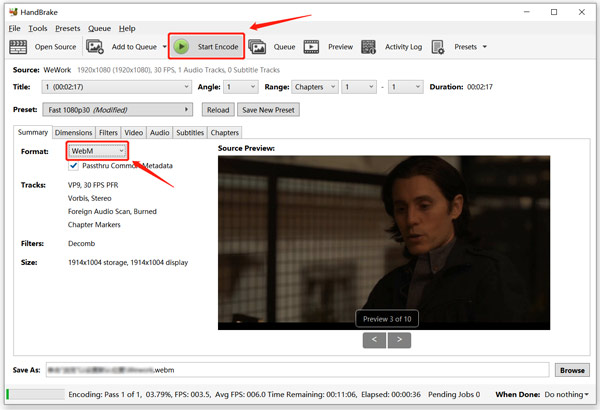
Task: Click the Start Encode label
Action: coord(218,47)
